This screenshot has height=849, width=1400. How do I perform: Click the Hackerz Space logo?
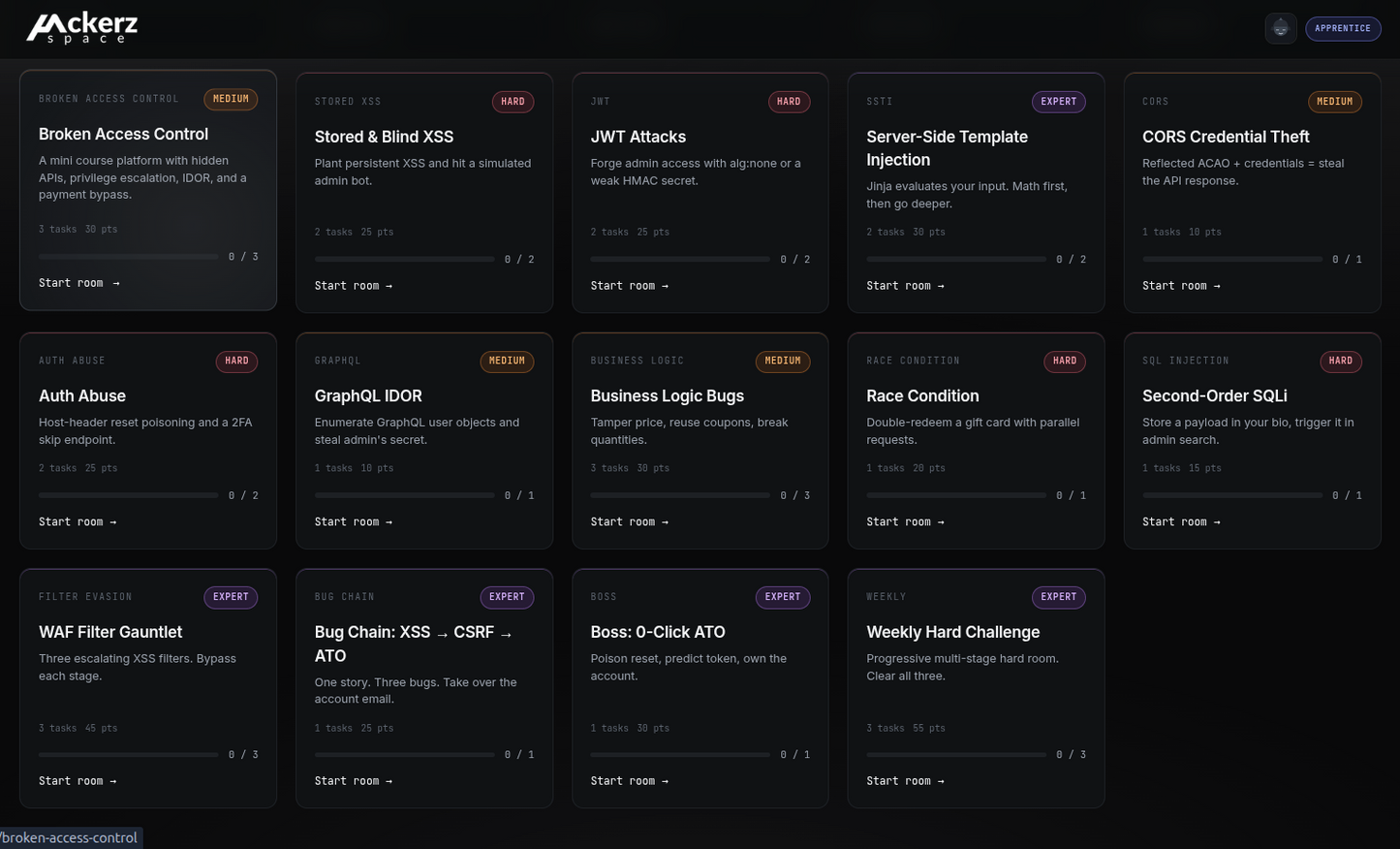[x=82, y=28]
